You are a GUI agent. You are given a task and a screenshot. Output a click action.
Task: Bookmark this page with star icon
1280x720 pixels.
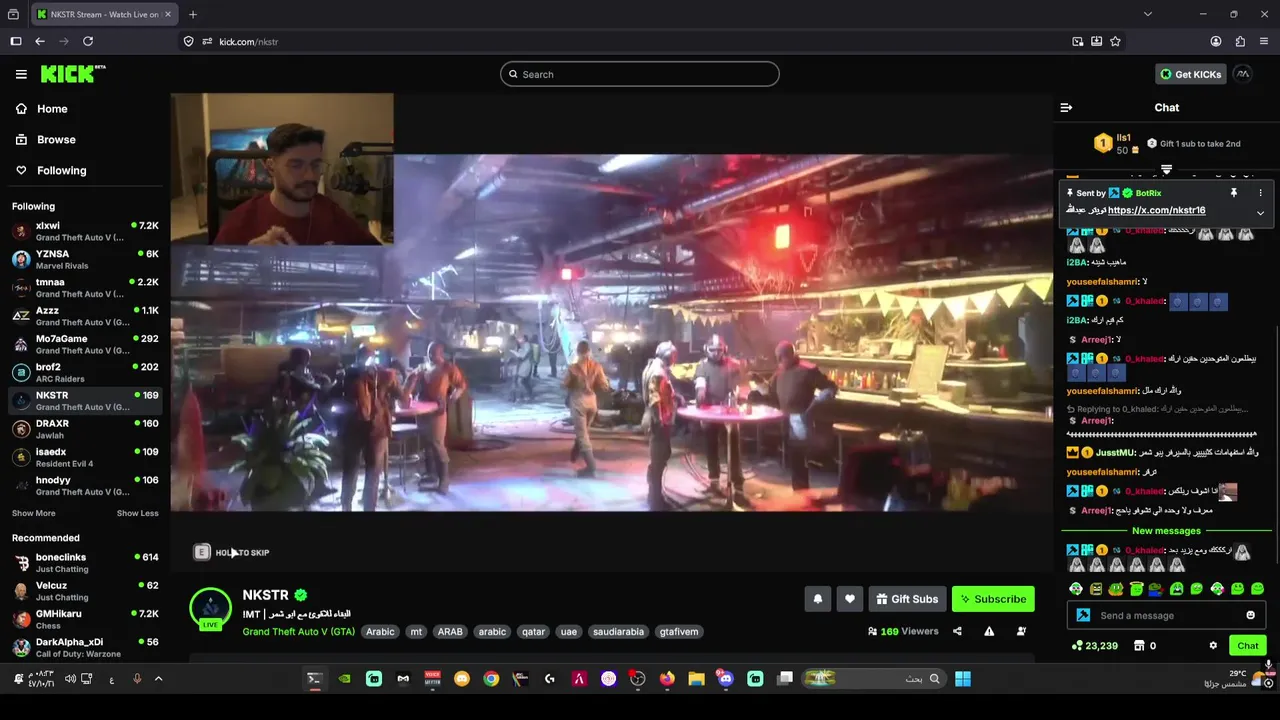[x=1115, y=41]
